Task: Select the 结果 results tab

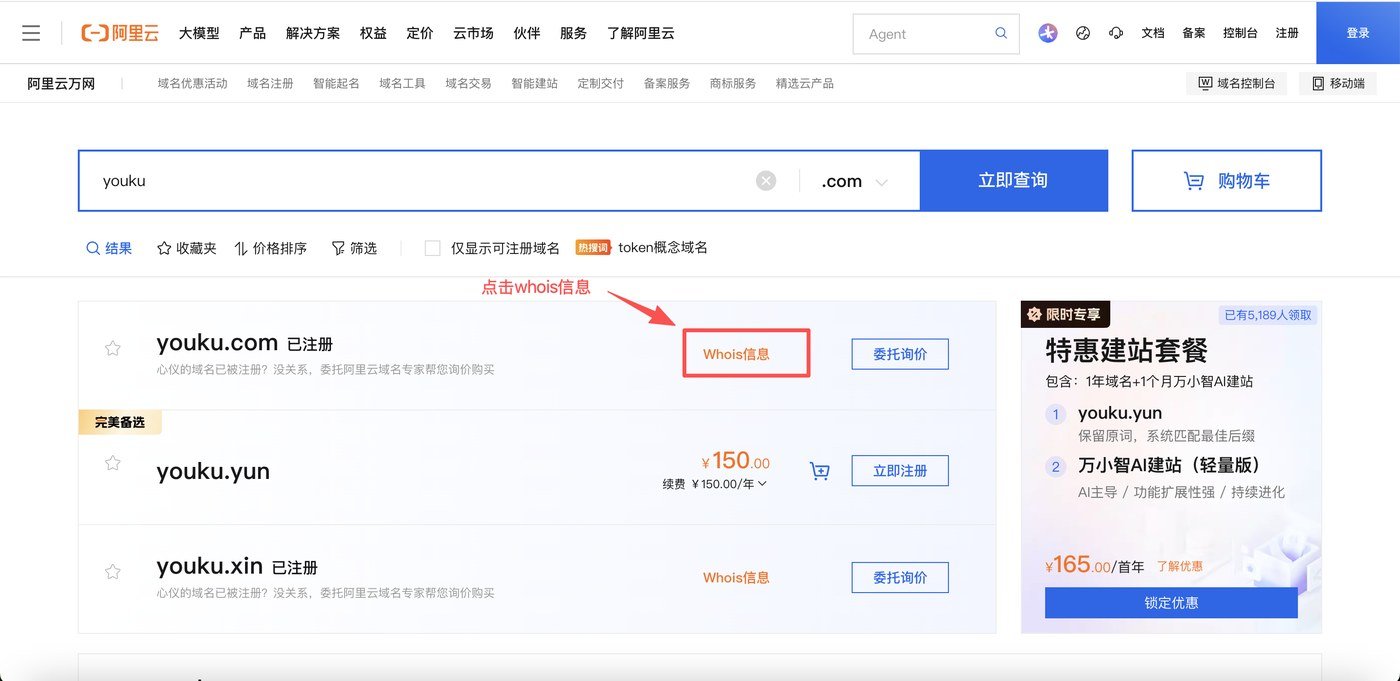Action: [x=109, y=248]
